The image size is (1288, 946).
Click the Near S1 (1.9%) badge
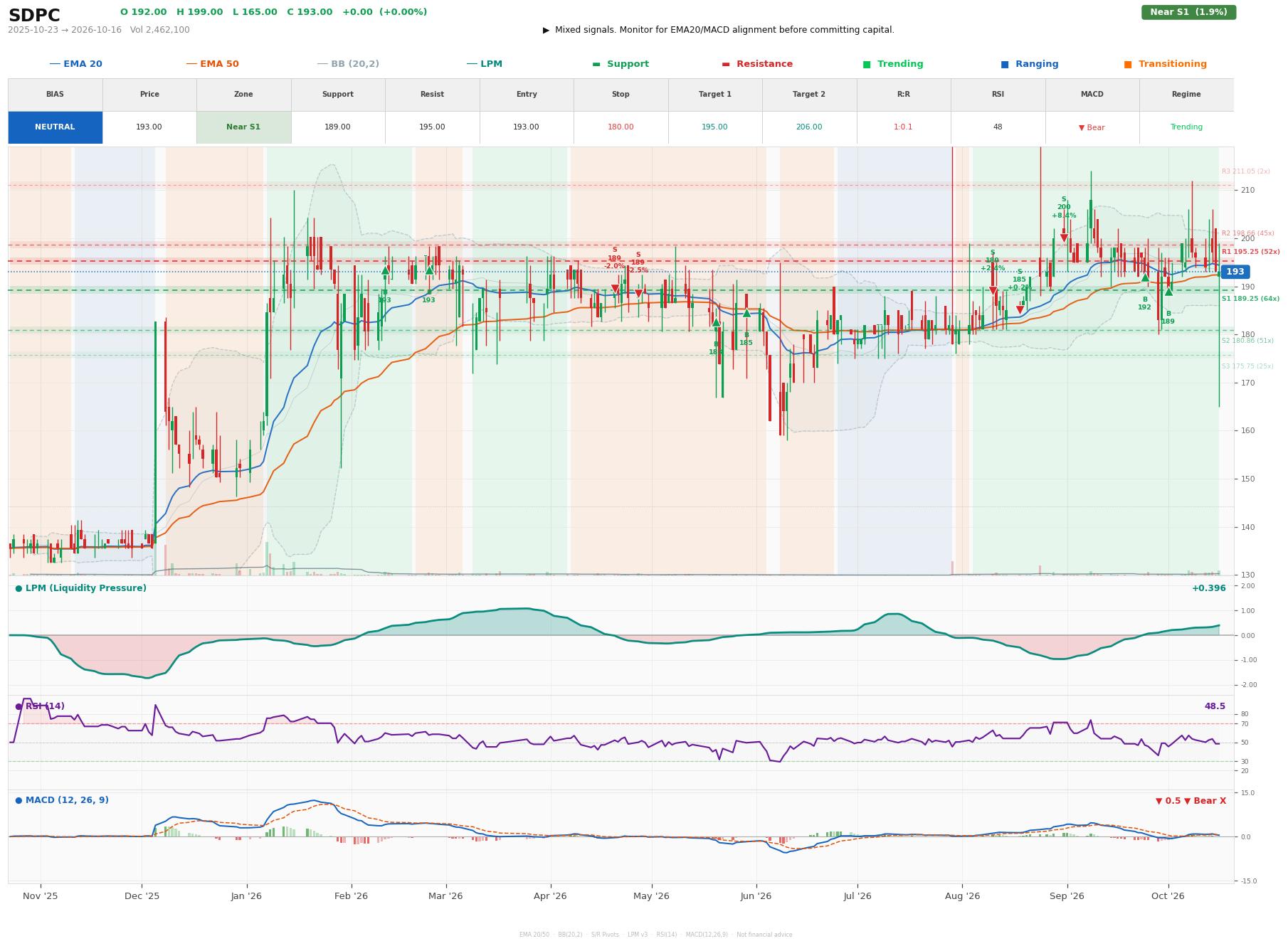tap(1188, 12)
